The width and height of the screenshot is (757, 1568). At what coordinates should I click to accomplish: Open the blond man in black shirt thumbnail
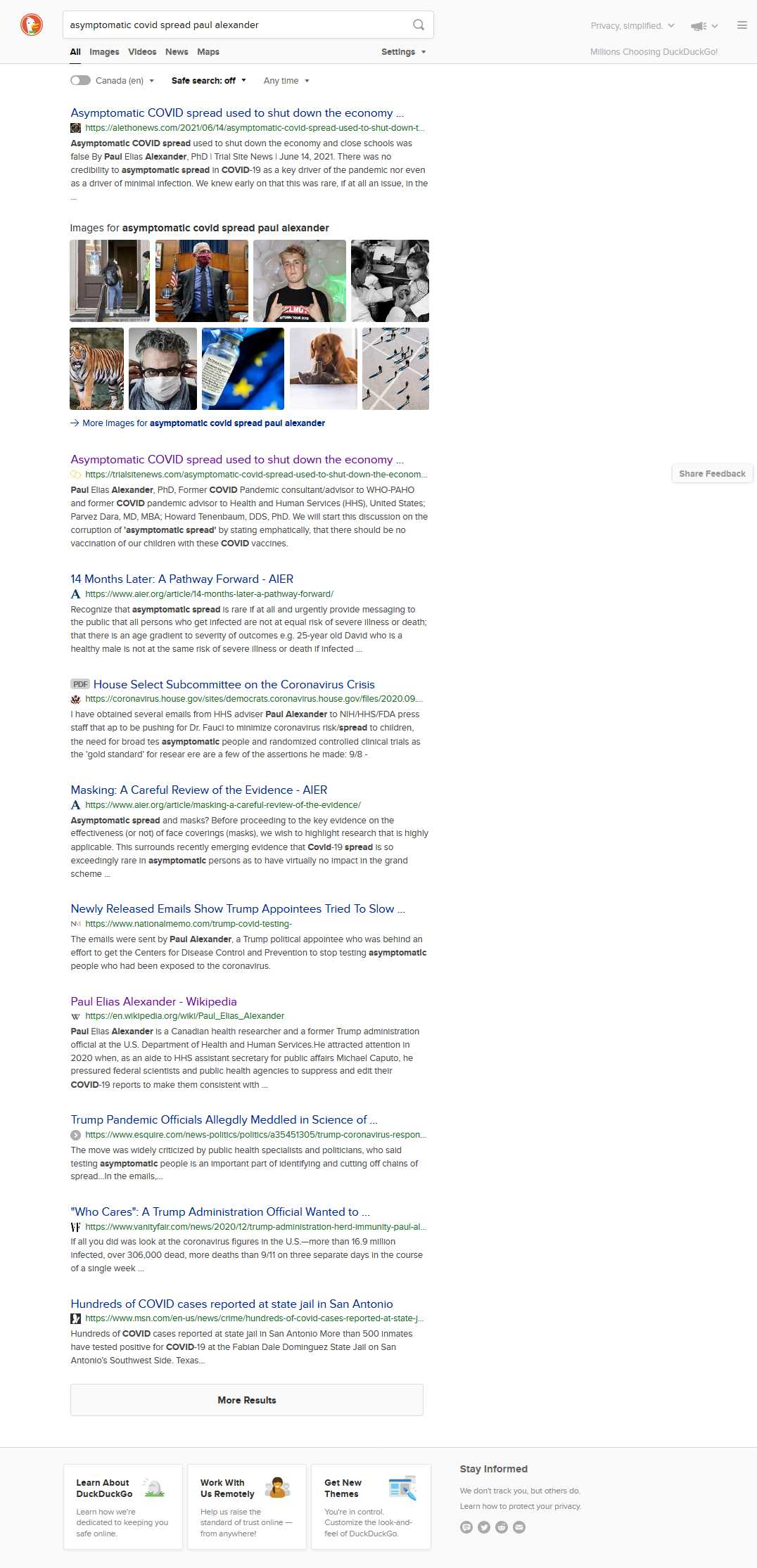click(300, 281)
